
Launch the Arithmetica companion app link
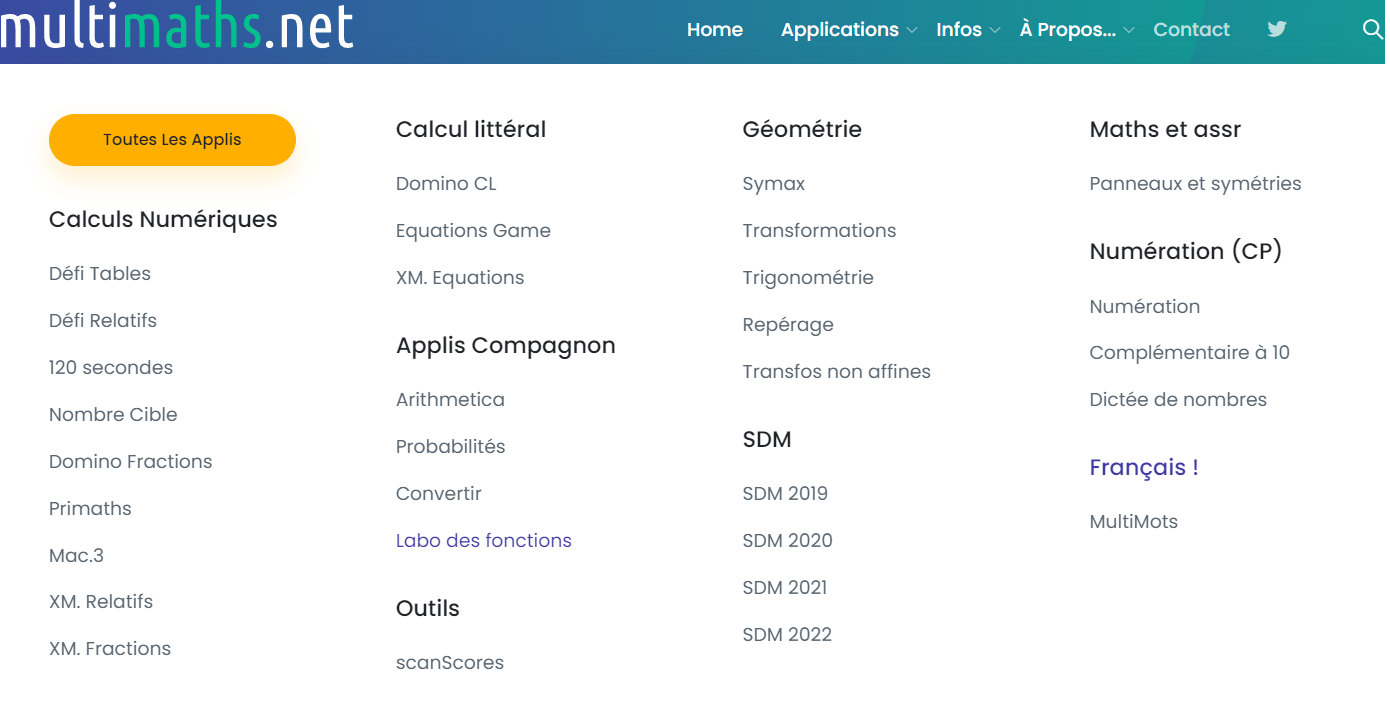(x=450, y=399)
